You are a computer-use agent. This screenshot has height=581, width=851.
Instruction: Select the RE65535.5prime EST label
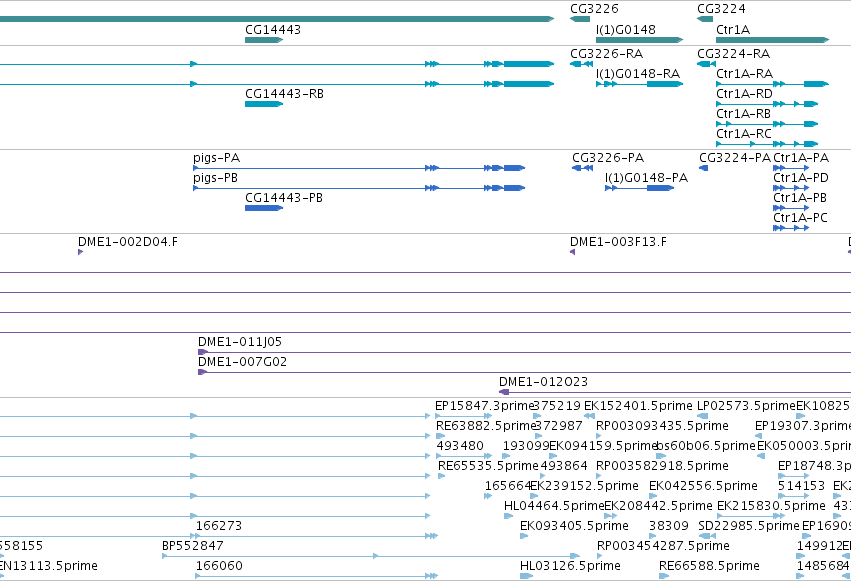[488, 466]
